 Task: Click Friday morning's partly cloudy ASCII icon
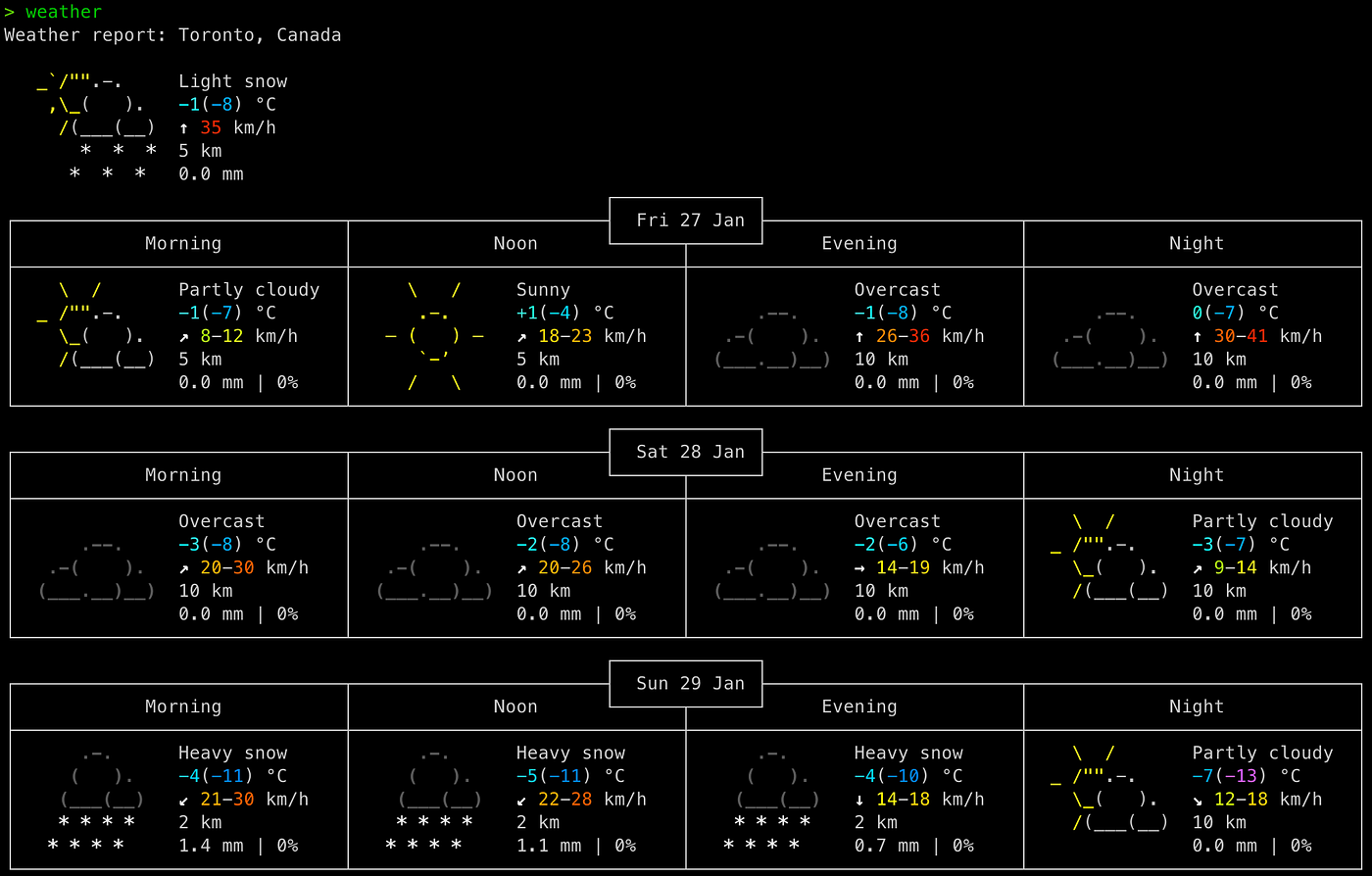coord(97,324)
